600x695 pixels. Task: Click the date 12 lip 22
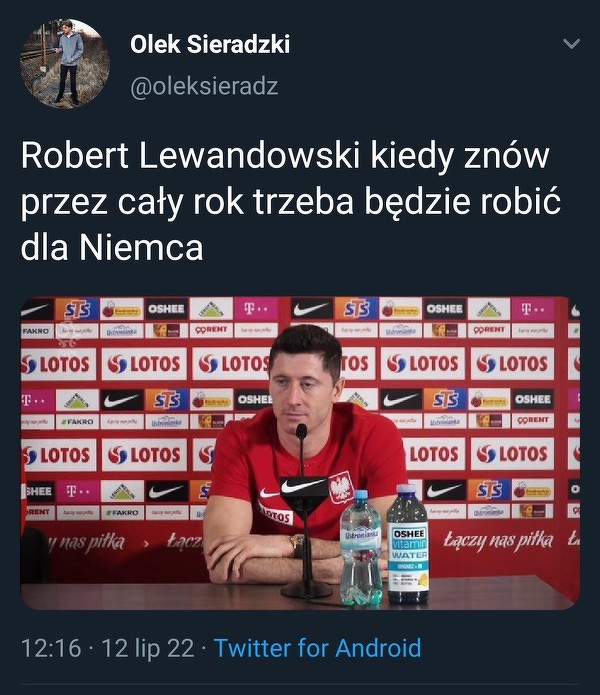pos(148,648)
